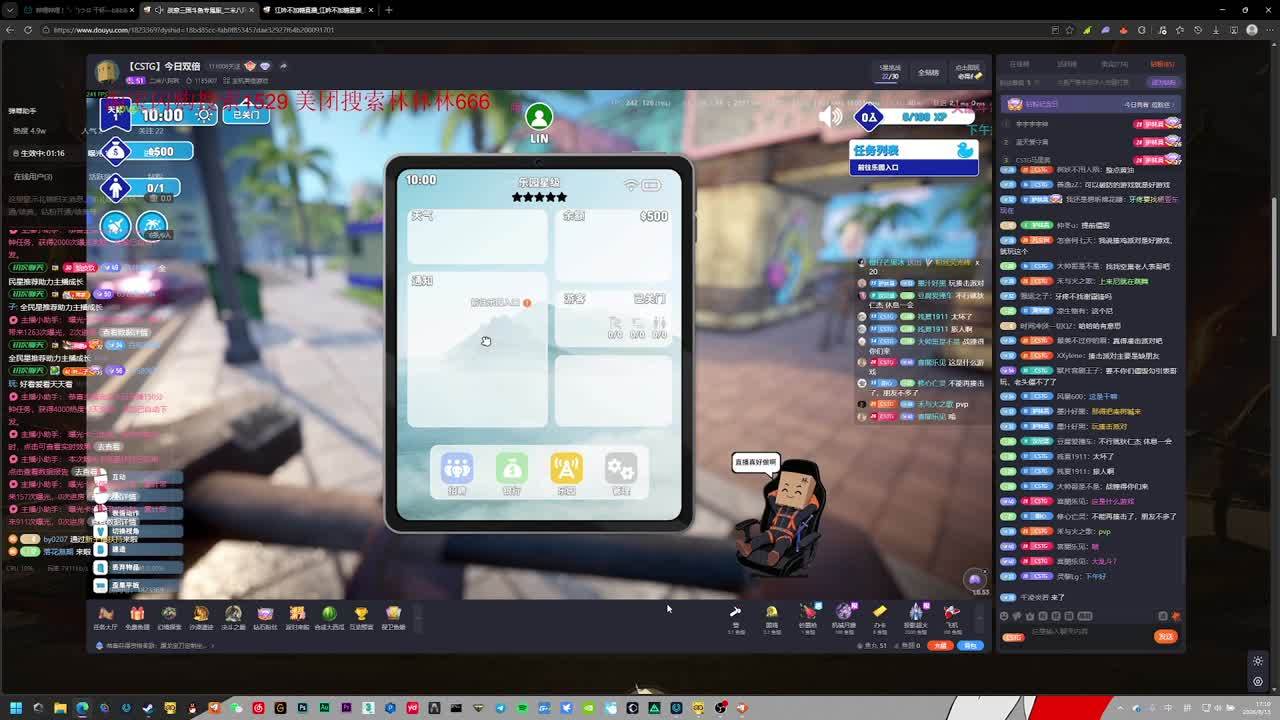The width and height of the screenshot is (1280, 720).
Task: Click the $500 money indicator in HUD
Action: 146,152
